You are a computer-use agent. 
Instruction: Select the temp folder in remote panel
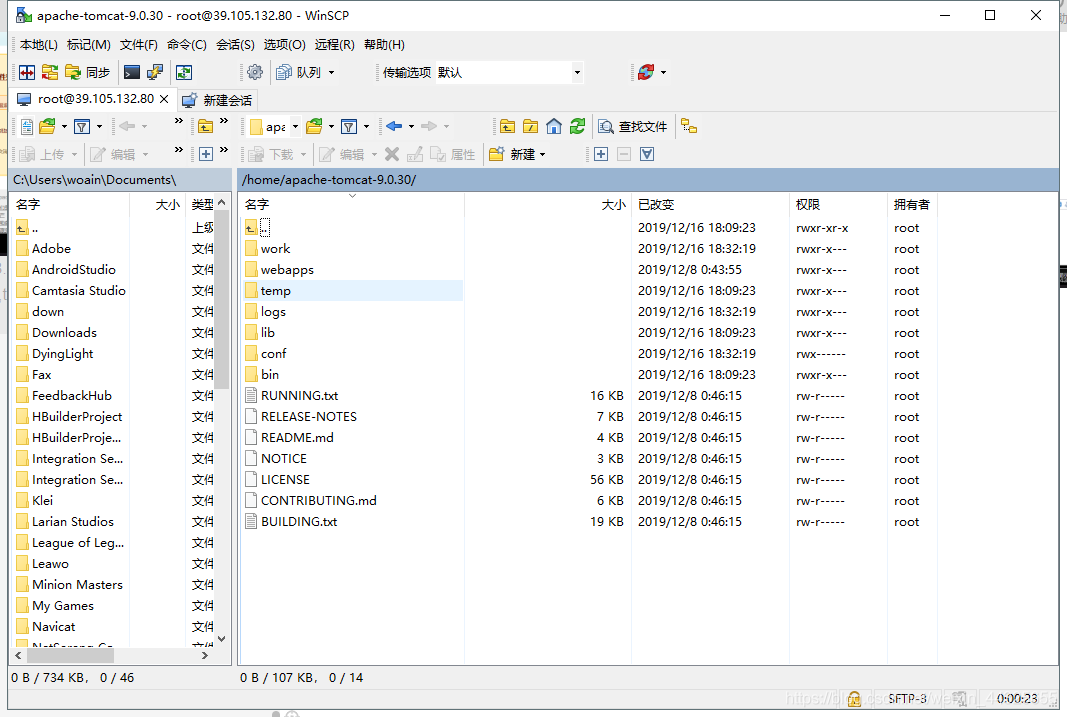[x=275, y=291]
